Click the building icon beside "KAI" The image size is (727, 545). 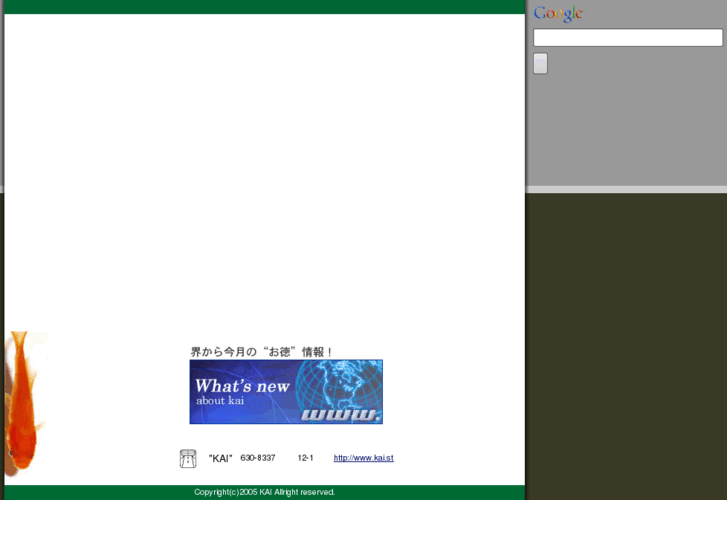coord(188,459)
